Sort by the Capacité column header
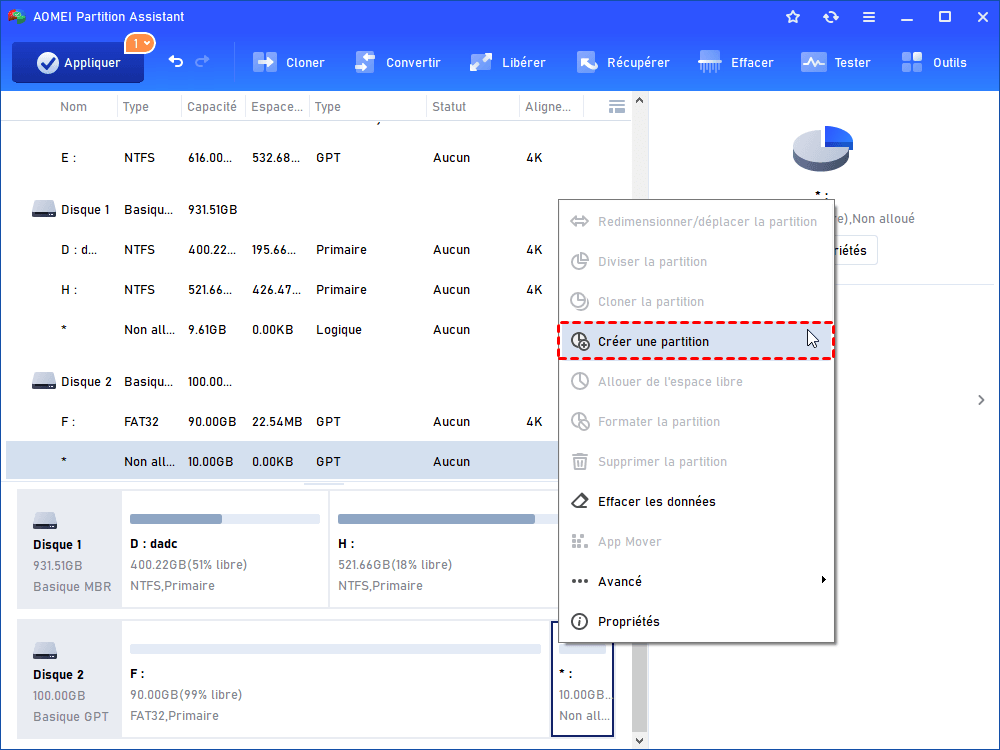1000x750 pixels. coord(212,107)
